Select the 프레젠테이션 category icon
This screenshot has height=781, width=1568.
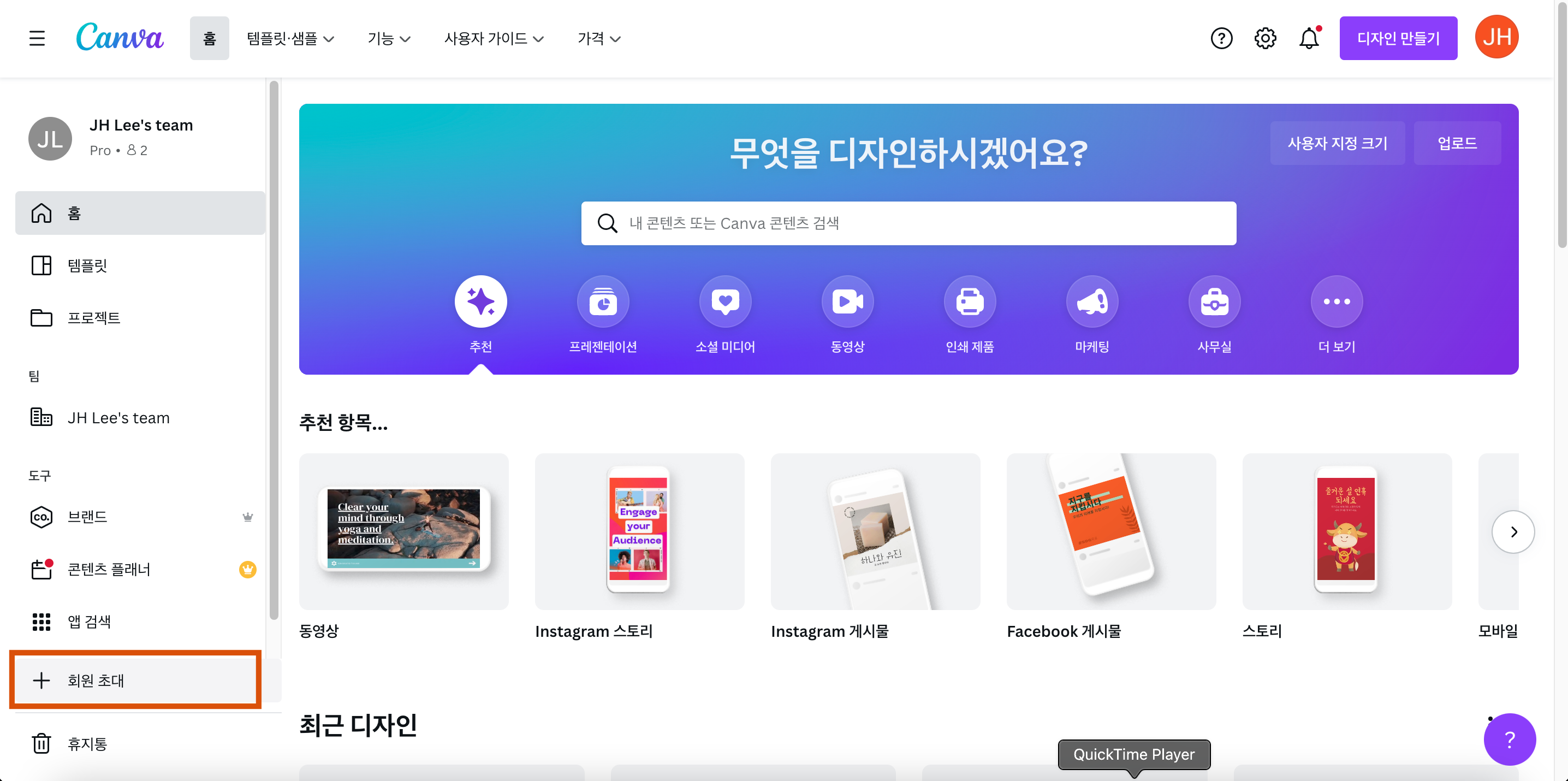603,302
